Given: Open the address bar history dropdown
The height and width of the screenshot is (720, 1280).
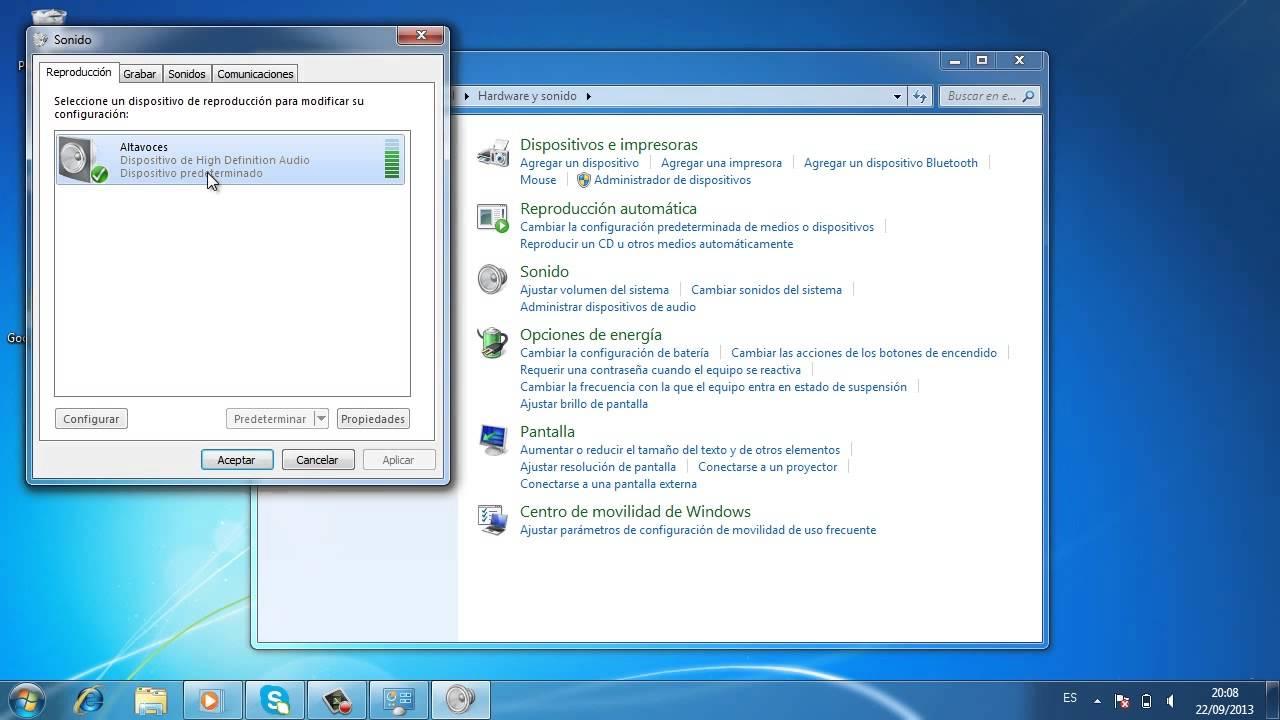Looking at the screenshot, I should (x=897, y=96).
